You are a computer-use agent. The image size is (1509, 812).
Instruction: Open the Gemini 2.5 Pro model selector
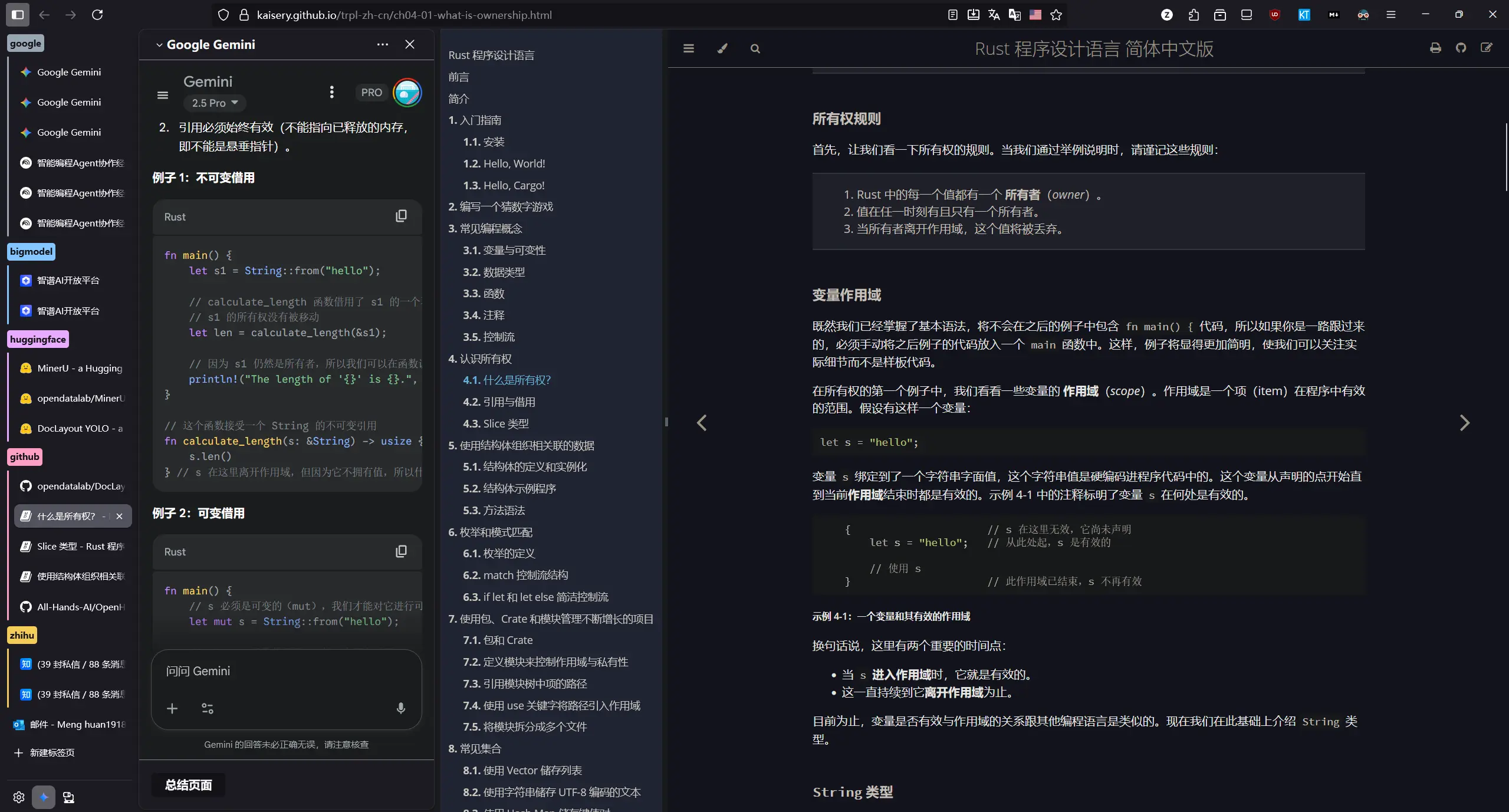pyautogui.click(x=215, y=103)
